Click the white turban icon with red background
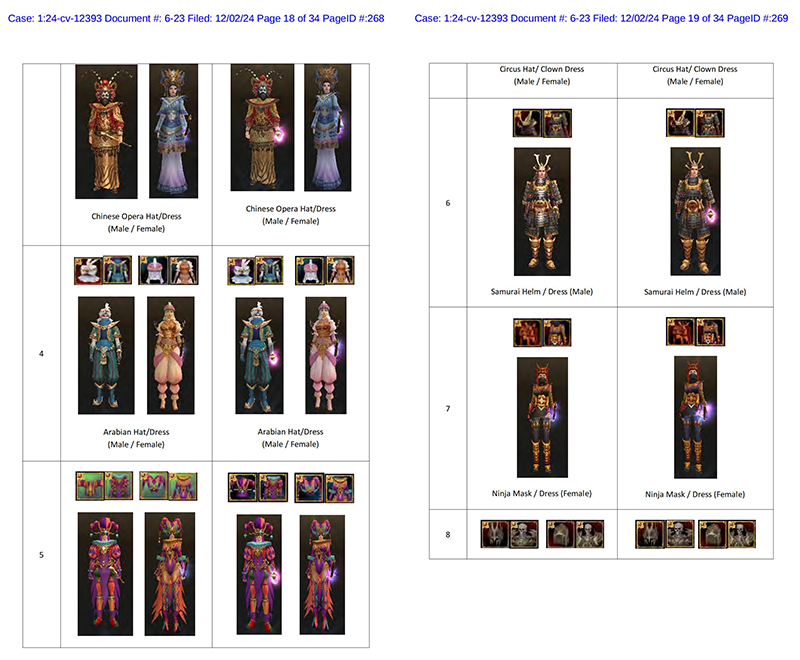This screenshot has width=800, height=660. point(88,270)
